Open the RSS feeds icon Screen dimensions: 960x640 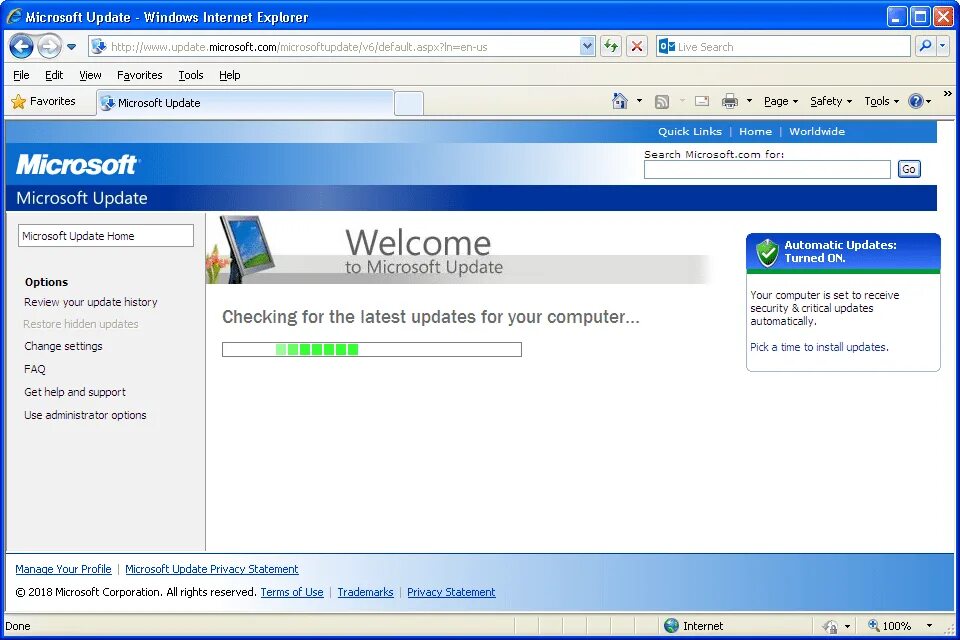tap(661, 101)
